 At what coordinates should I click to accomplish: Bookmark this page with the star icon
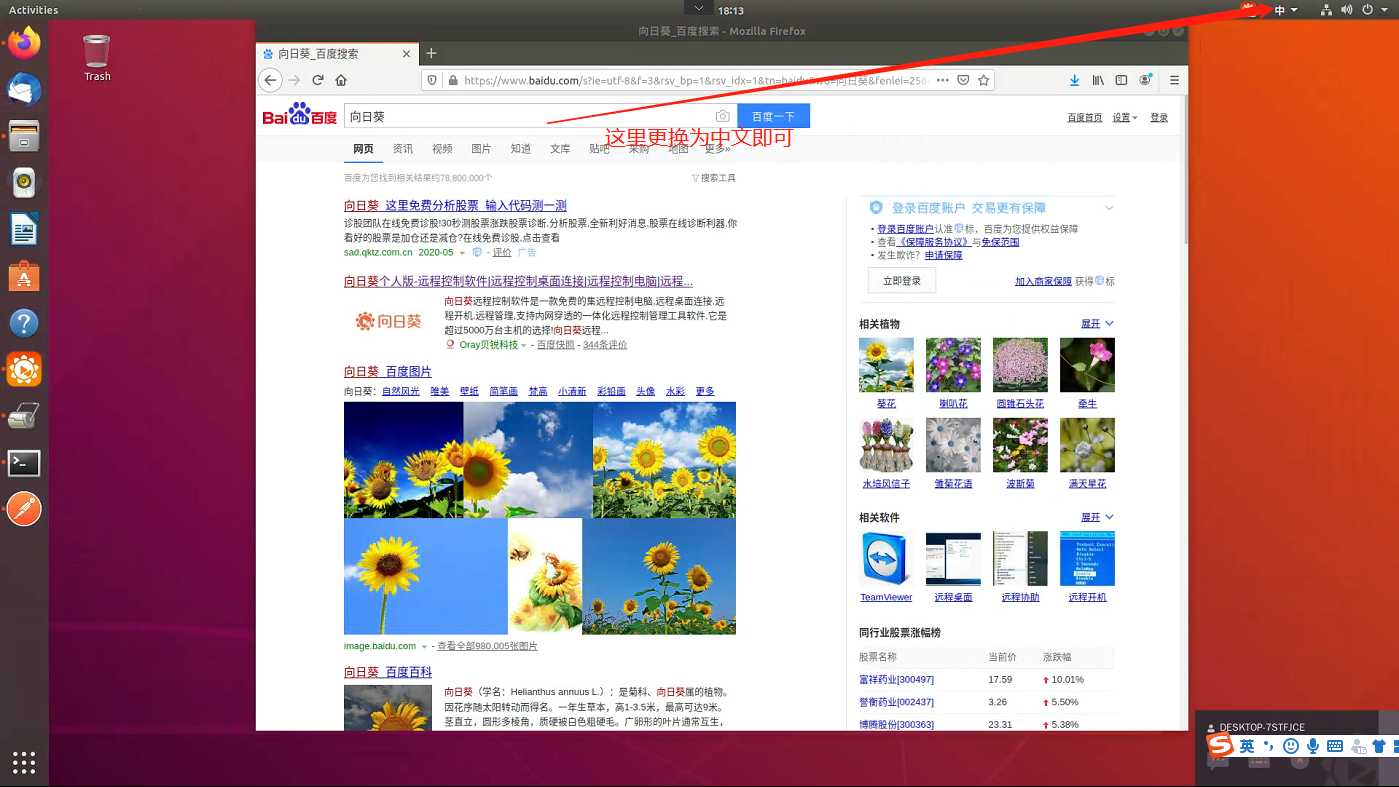coord(984,80)
